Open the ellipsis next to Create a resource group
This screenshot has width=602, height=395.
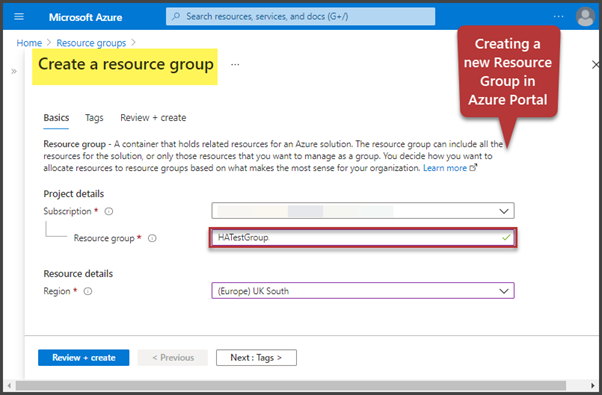[235, 64]
